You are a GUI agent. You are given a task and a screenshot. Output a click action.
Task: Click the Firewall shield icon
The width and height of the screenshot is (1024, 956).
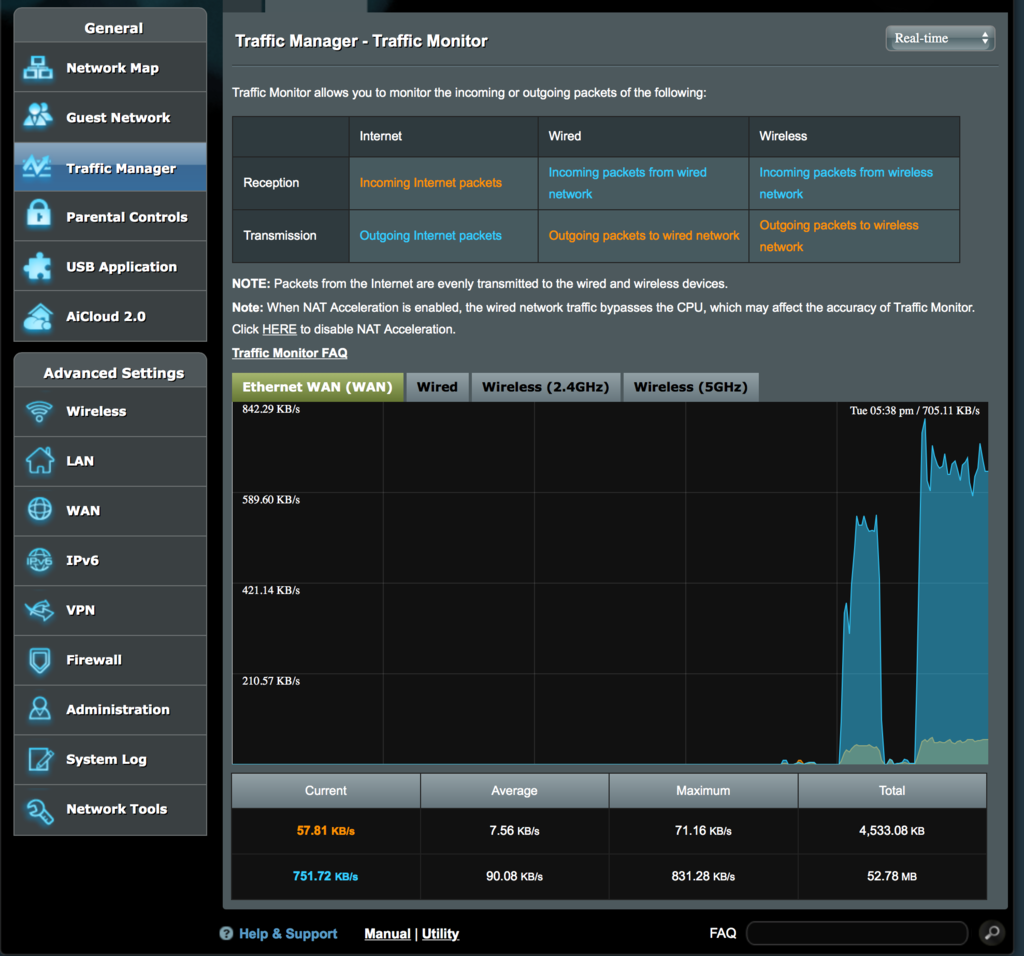click(39, 660)
